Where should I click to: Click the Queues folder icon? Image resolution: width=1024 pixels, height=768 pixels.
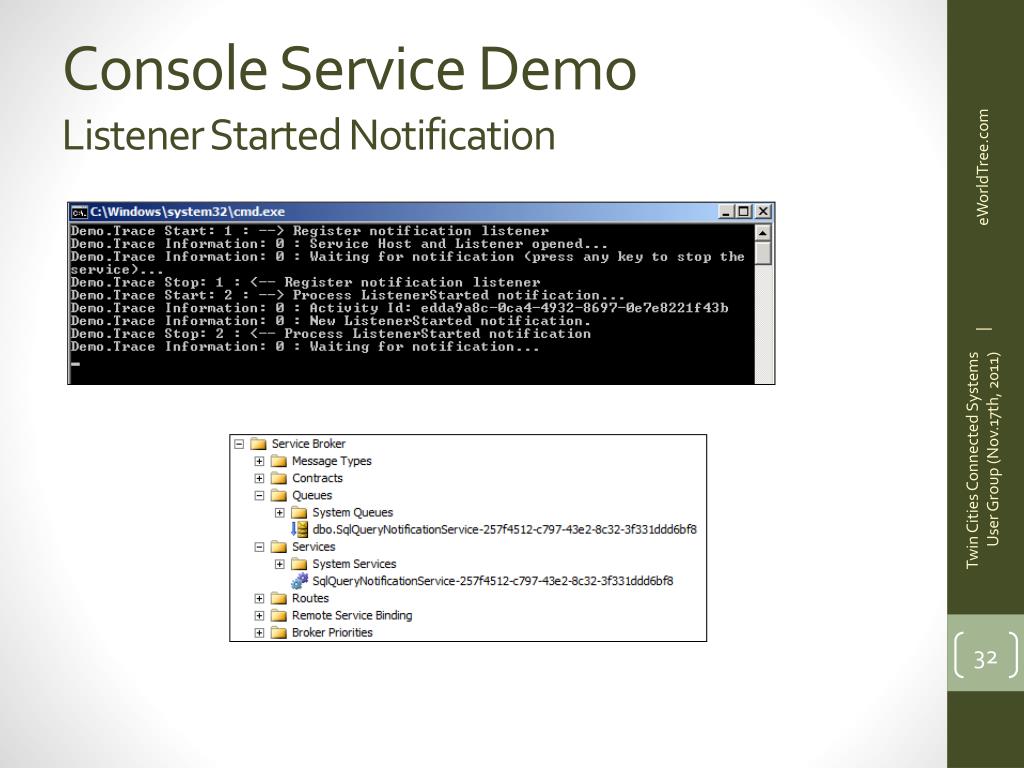[279, 496]
